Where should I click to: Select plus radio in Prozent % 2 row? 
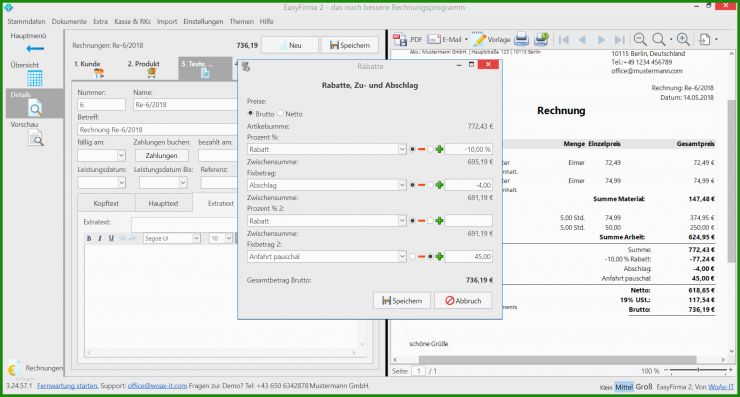(x=430, y=220)
